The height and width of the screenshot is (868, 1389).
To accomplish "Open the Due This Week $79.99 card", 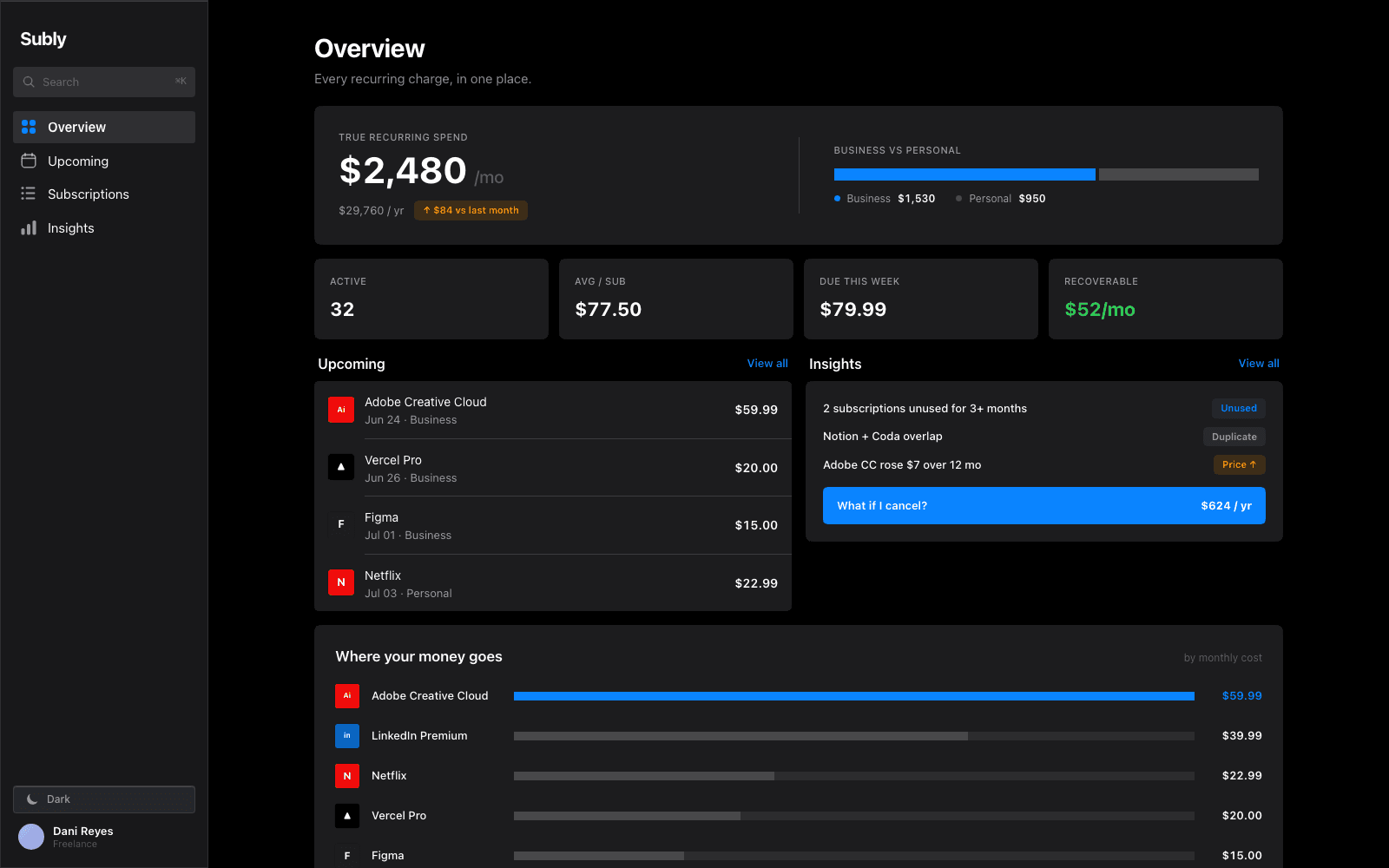I will (x=921, y=299).
